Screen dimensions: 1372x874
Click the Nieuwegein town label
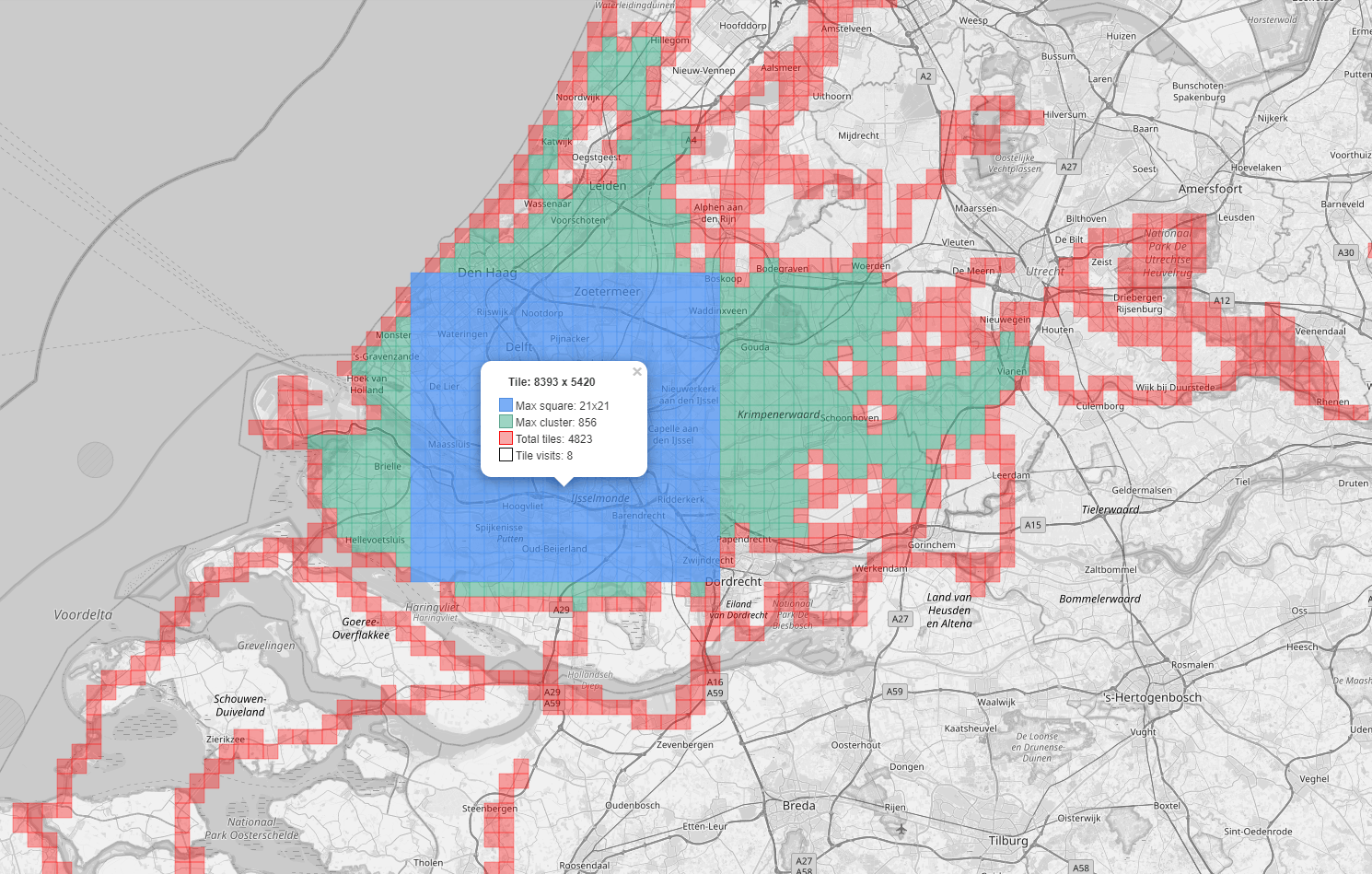click(1006, 320)
